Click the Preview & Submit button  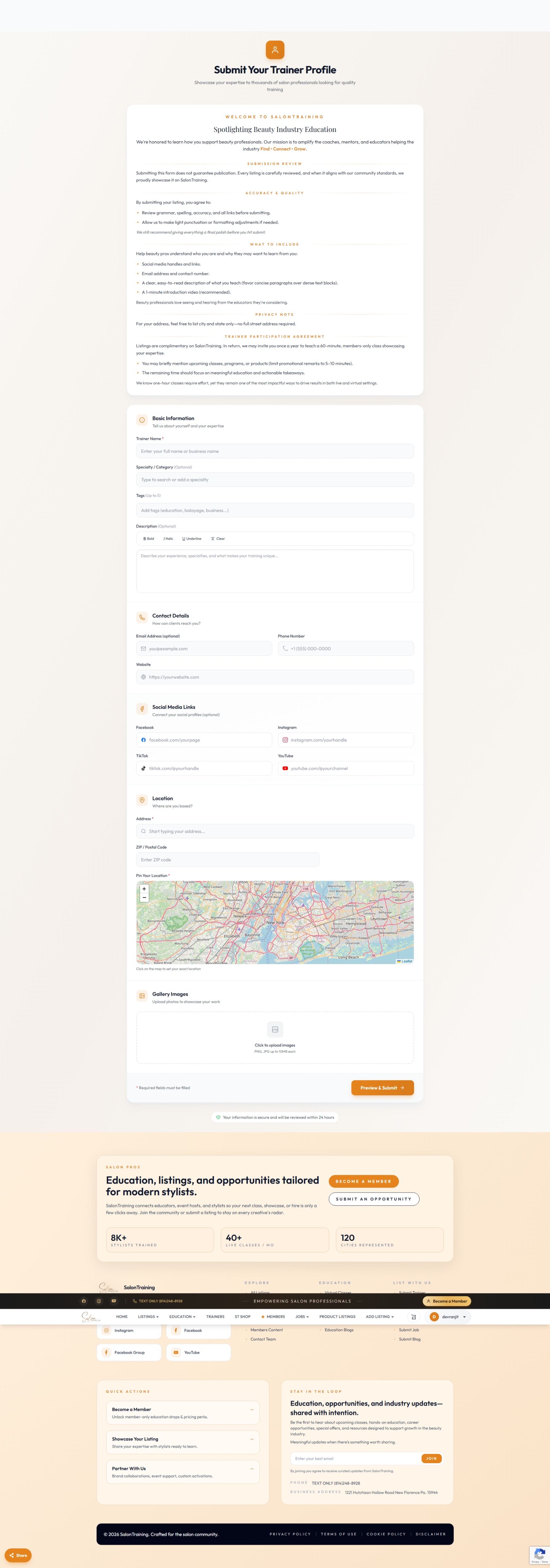coord(382,1088)
